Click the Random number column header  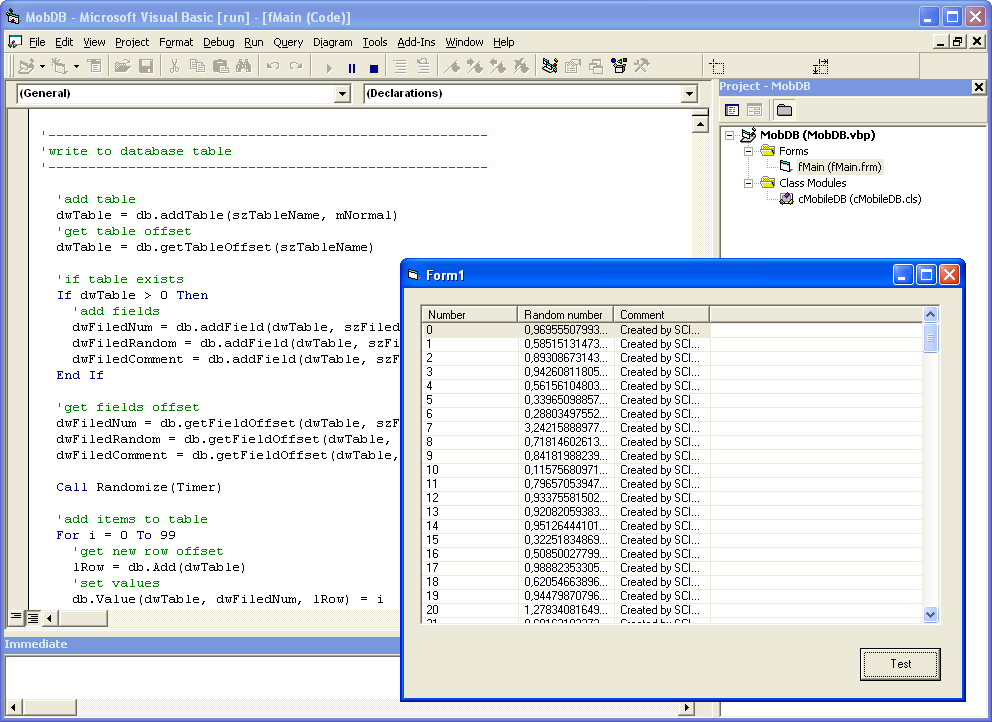click(x=564, y=314)
